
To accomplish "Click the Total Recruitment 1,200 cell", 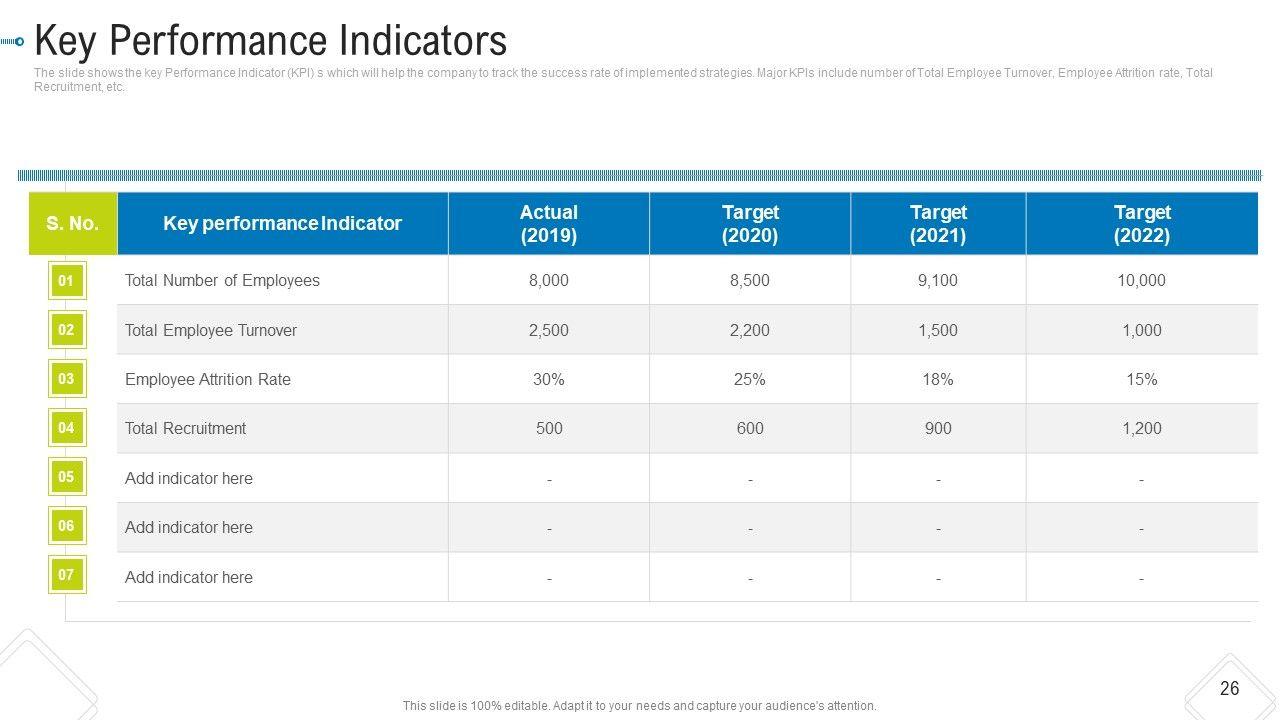I will click(1142, 429).
